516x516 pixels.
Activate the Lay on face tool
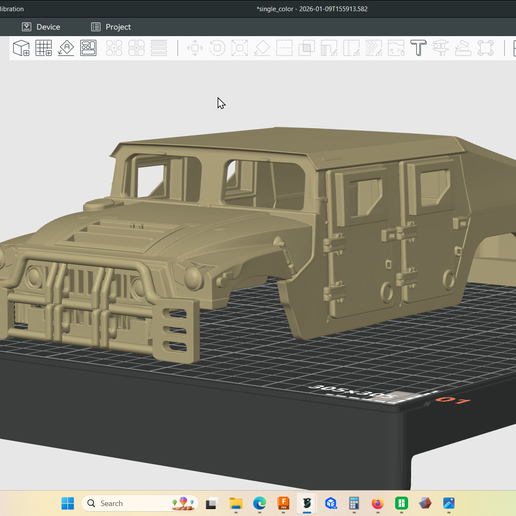(x=262, y=48)
